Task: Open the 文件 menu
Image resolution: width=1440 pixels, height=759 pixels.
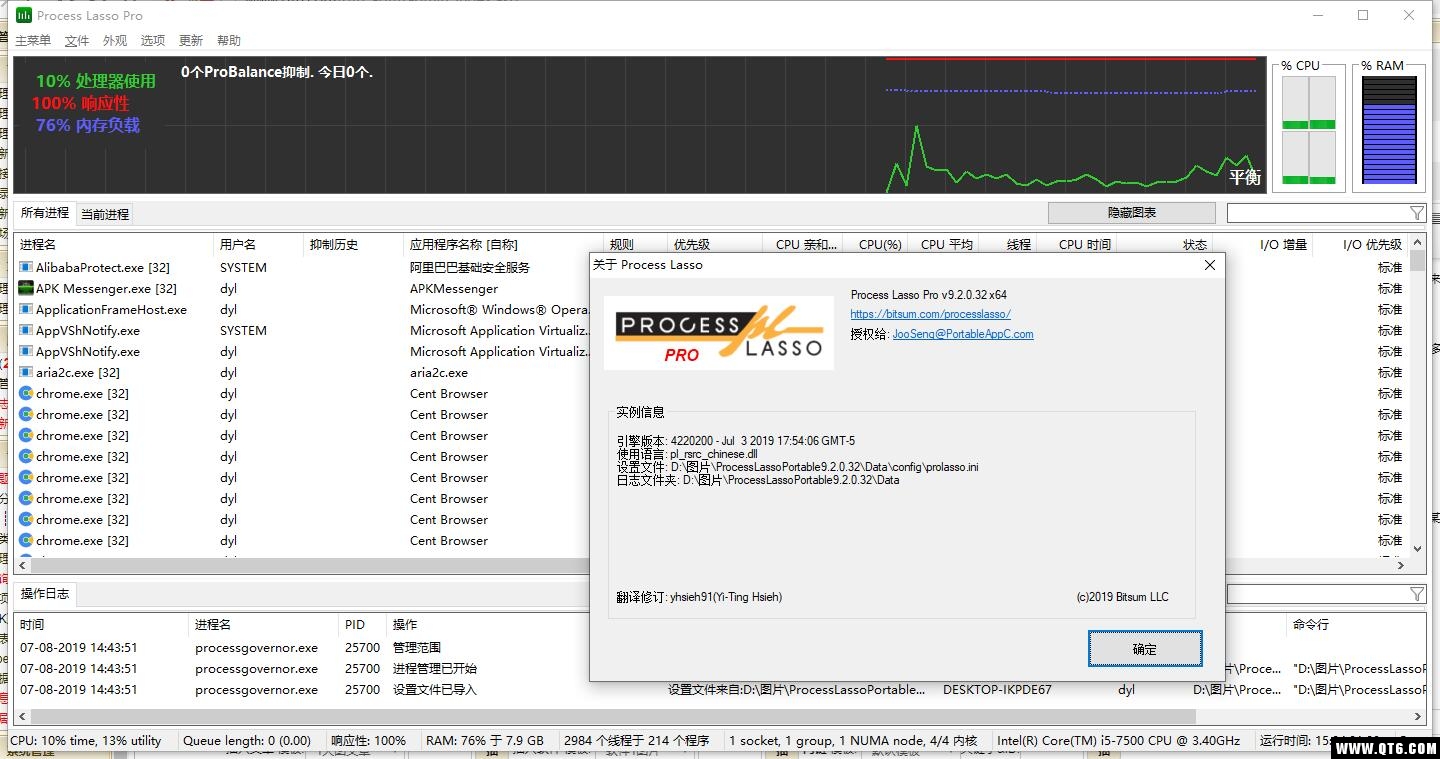Action: [x=77, y=41]
